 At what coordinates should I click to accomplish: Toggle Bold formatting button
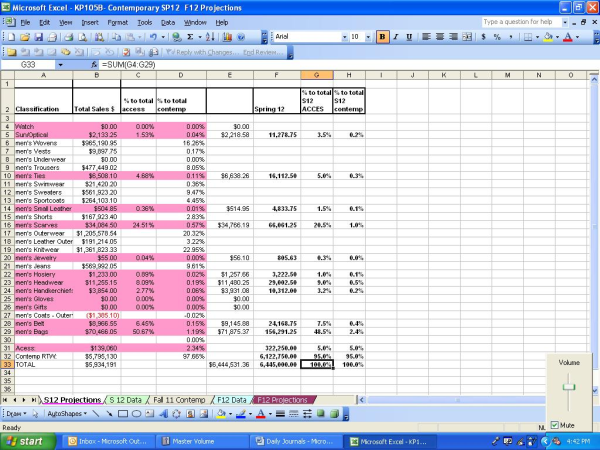tap(383, 36)
